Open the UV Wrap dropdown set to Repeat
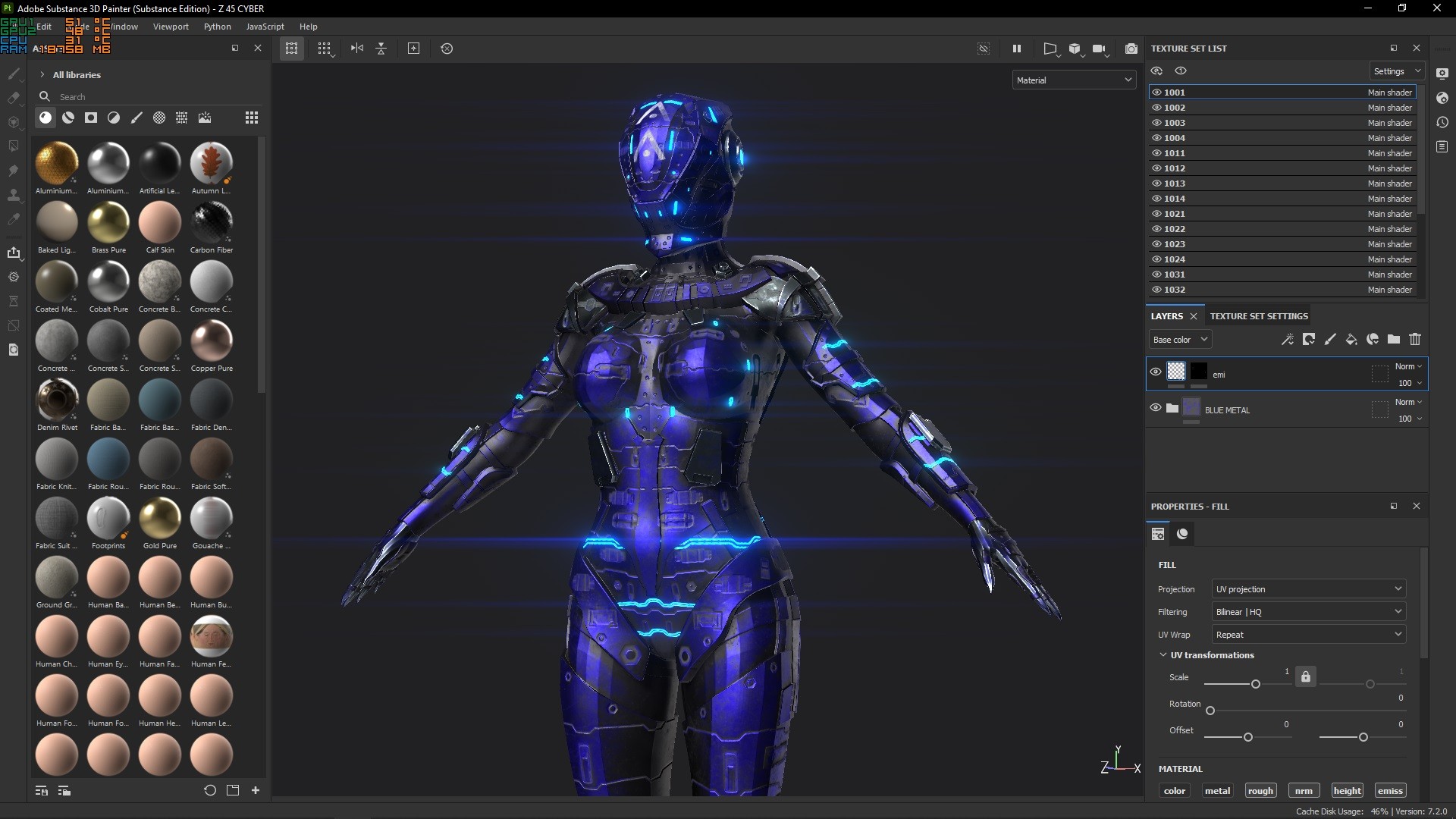 point(1308,635)
